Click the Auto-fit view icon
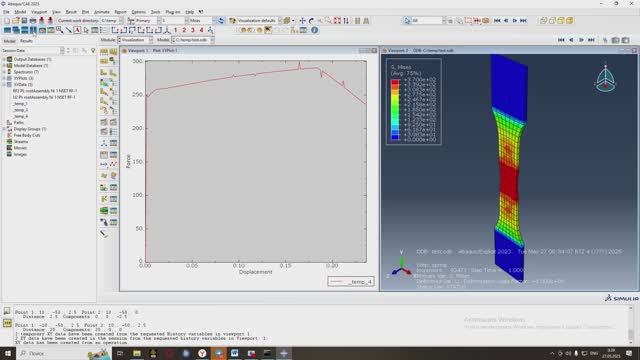Viewport: 640px width, 360px height. click(337, 20)
